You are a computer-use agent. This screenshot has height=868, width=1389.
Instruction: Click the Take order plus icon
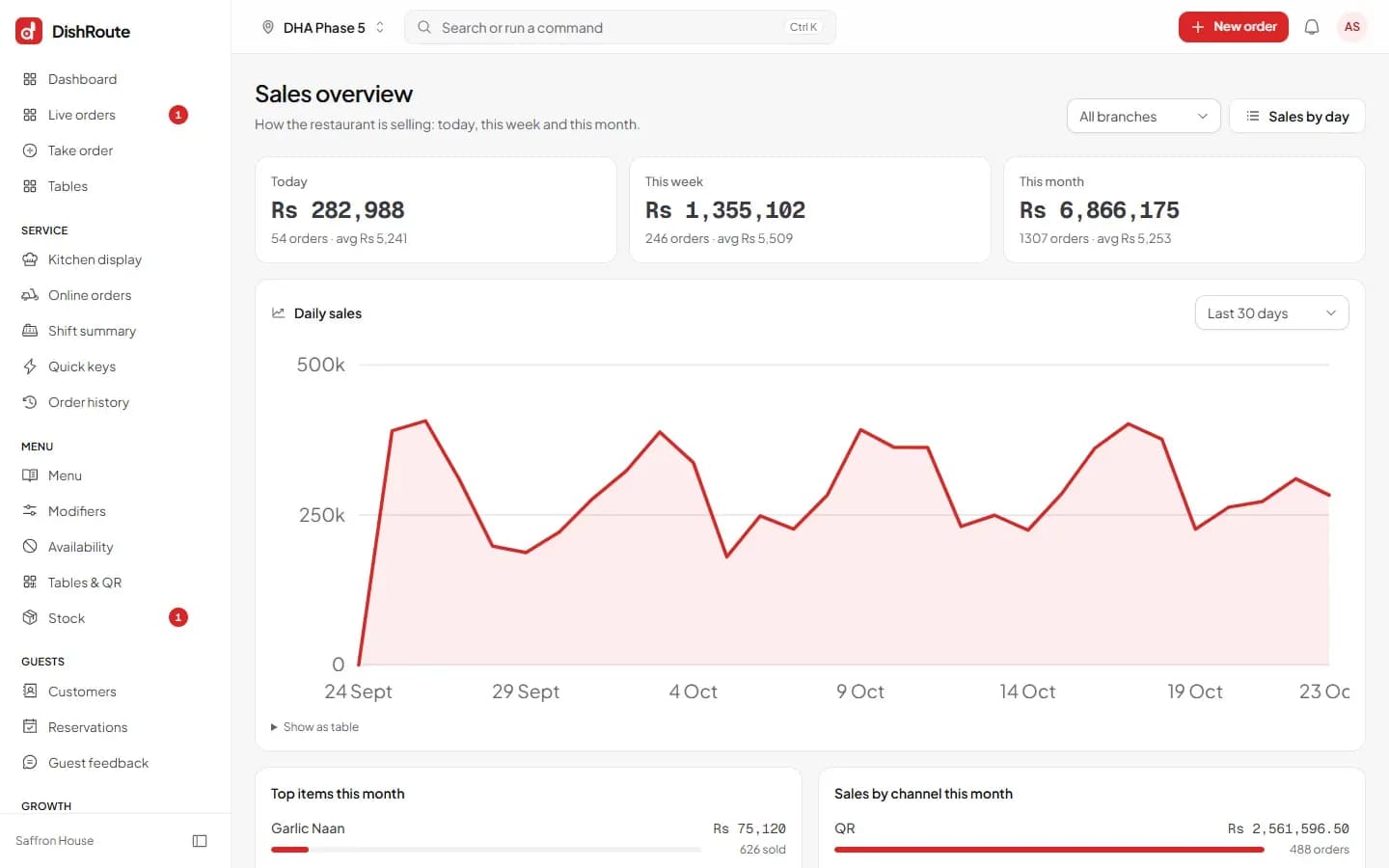tap(30, 150)
